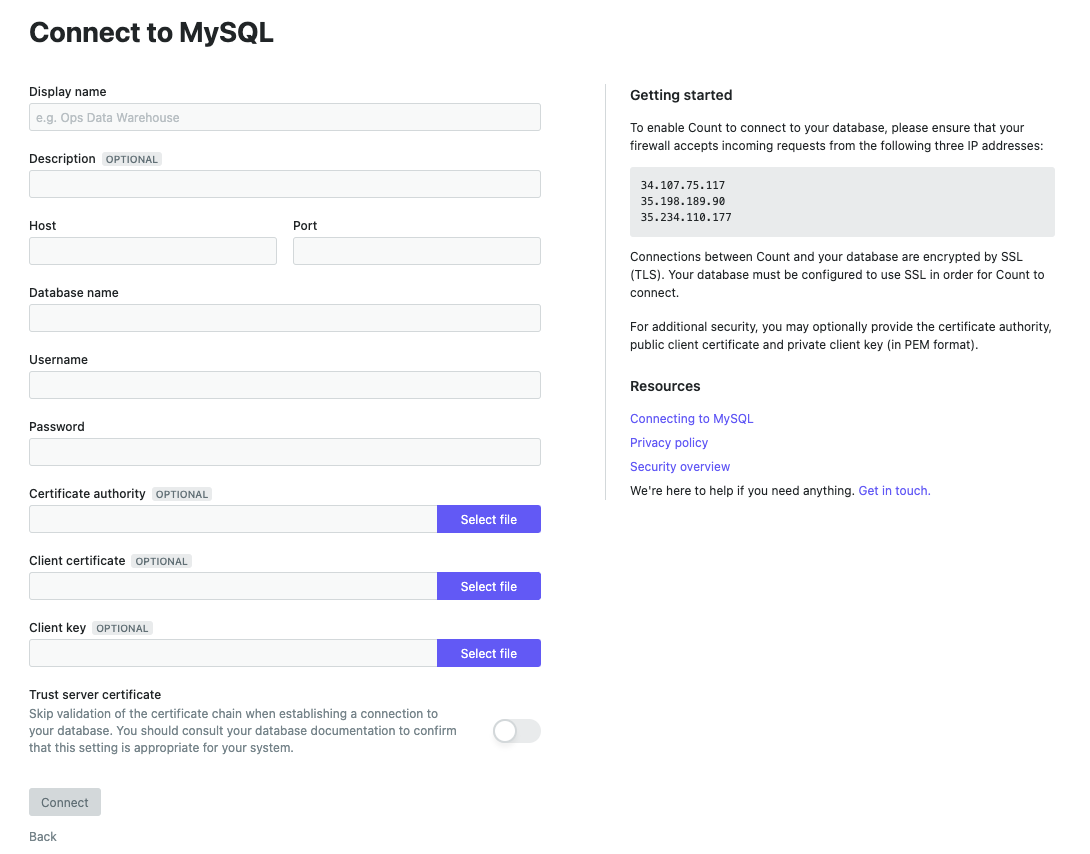1090x854 pixels.
Task: Open the Connecting to MySQL link
Action: tap(692, 418)
